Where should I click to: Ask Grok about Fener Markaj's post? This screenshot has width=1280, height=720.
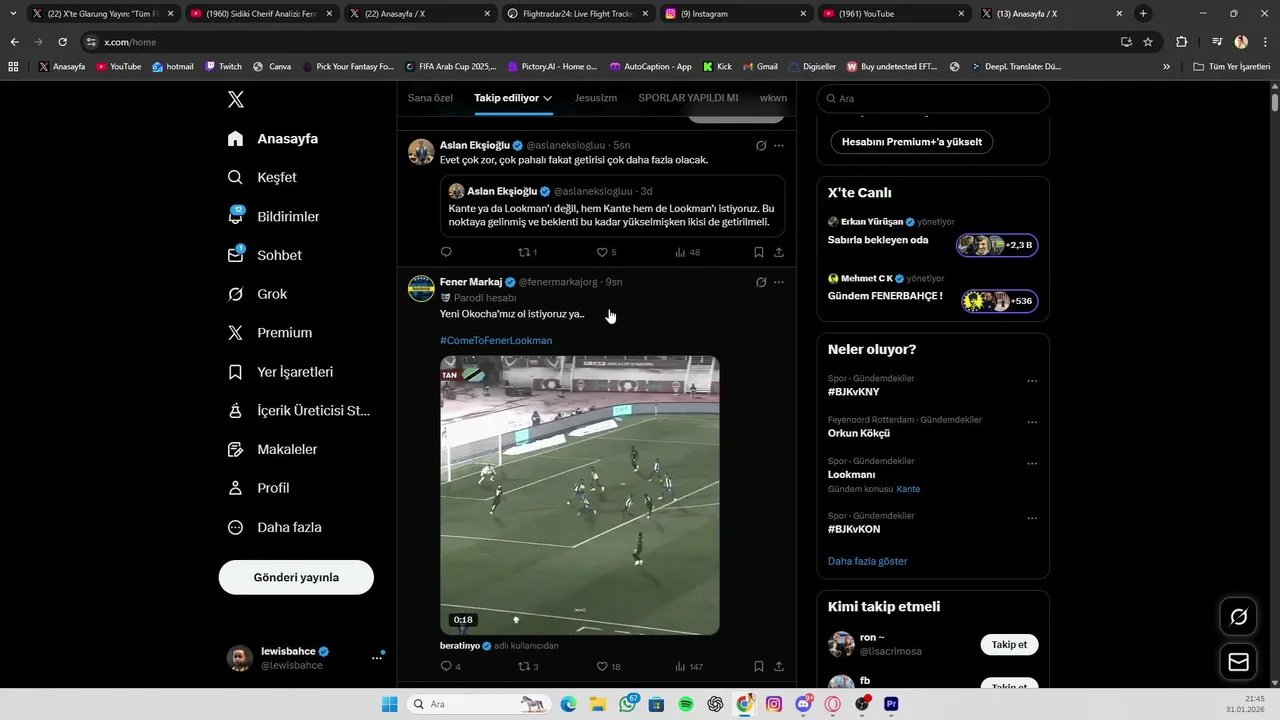coord(761,282)
